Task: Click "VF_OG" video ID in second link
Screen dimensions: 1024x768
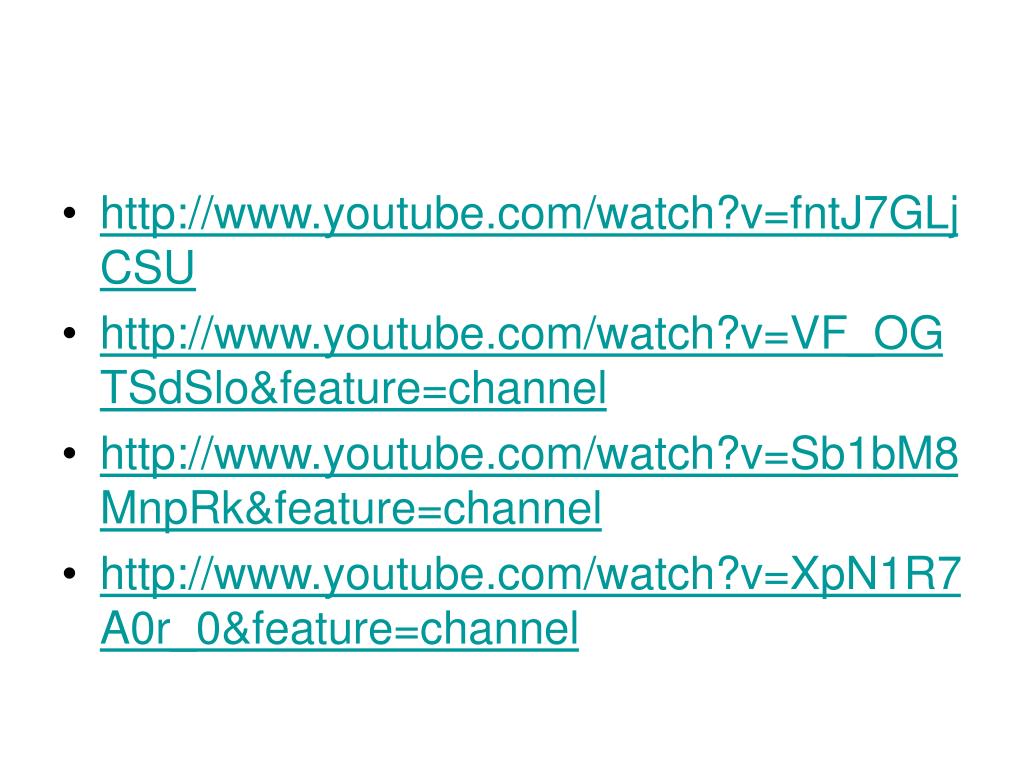Action: tap(867, 334)
